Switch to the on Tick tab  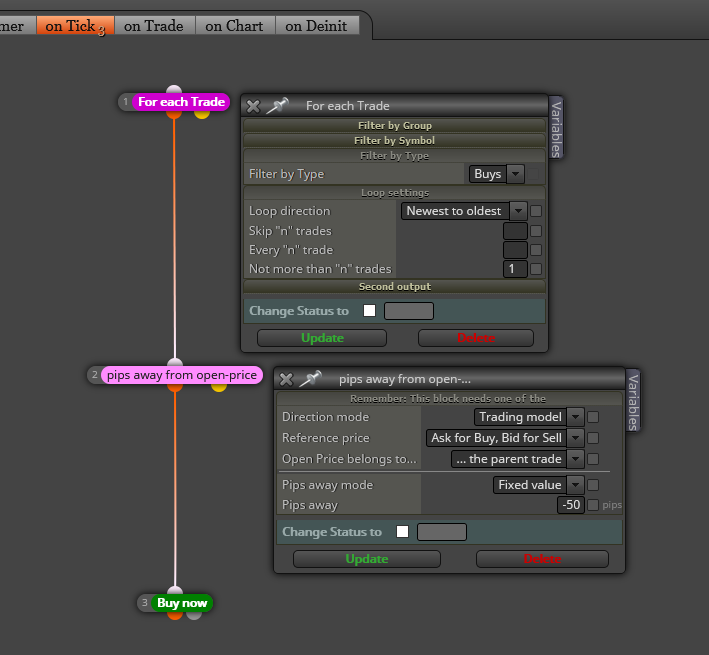click(75, 26)
